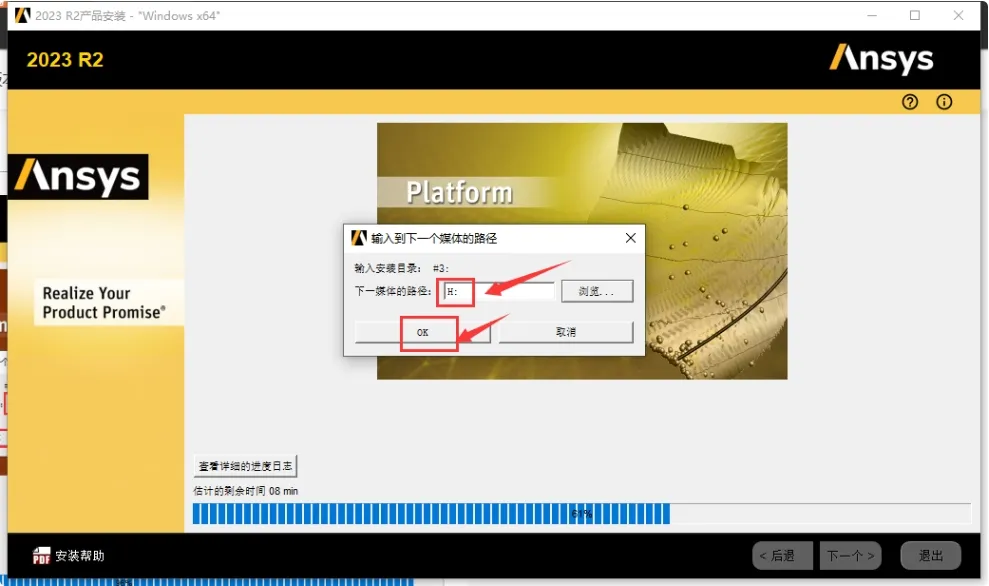Click the info circle icon
The height and width of the screenshot is (586, 989).
tap(944, 102)
